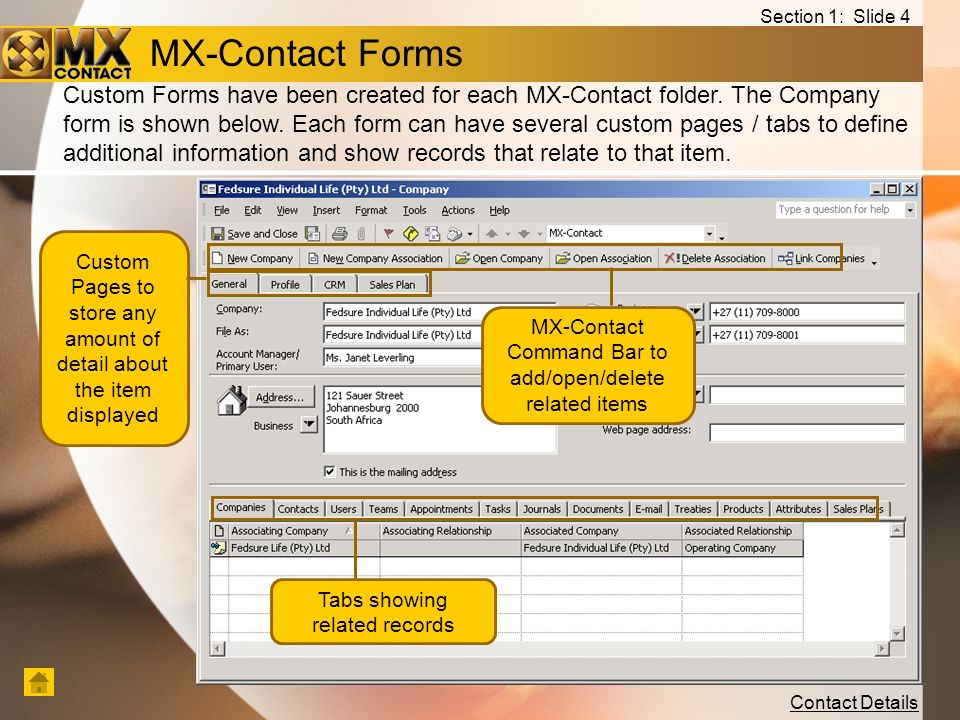
Task: Select the Treaties related-records tab
Action: click(x=693, y=509)
